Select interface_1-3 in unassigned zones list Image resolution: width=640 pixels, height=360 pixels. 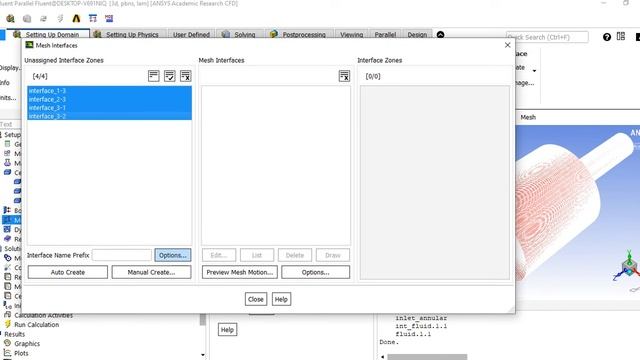109,91
